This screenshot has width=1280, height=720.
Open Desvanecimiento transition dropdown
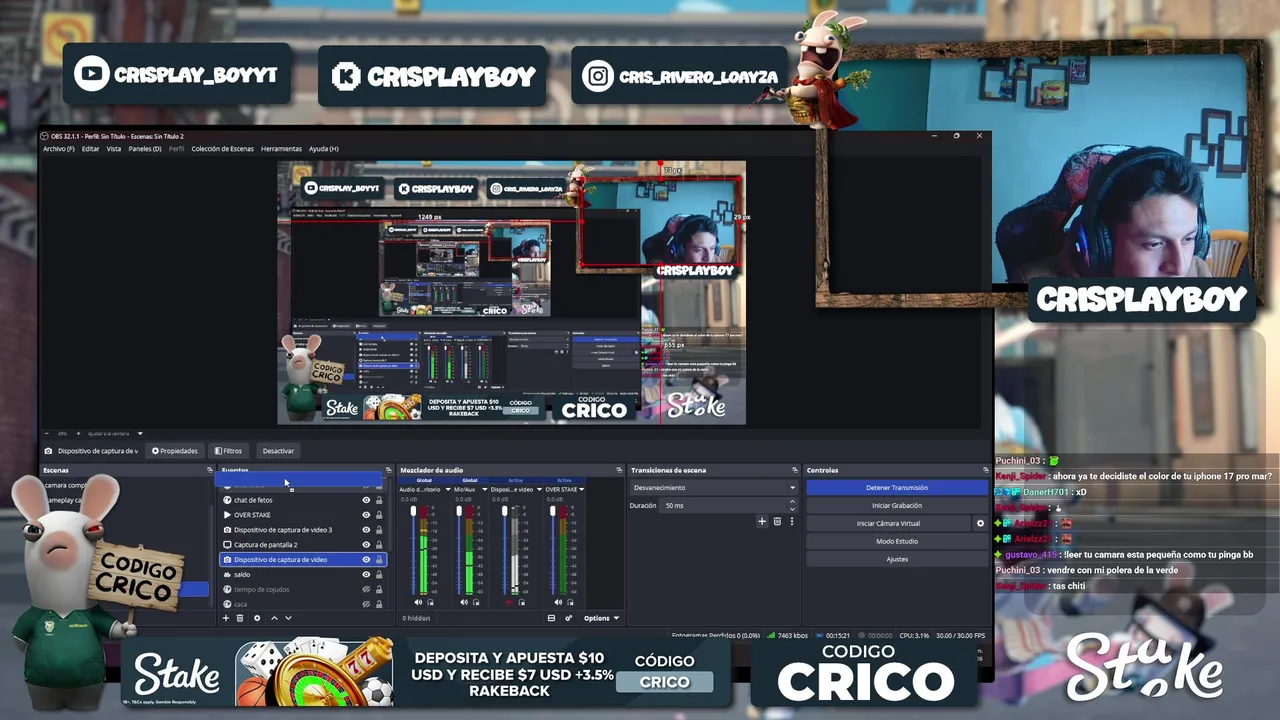point(714,488)
